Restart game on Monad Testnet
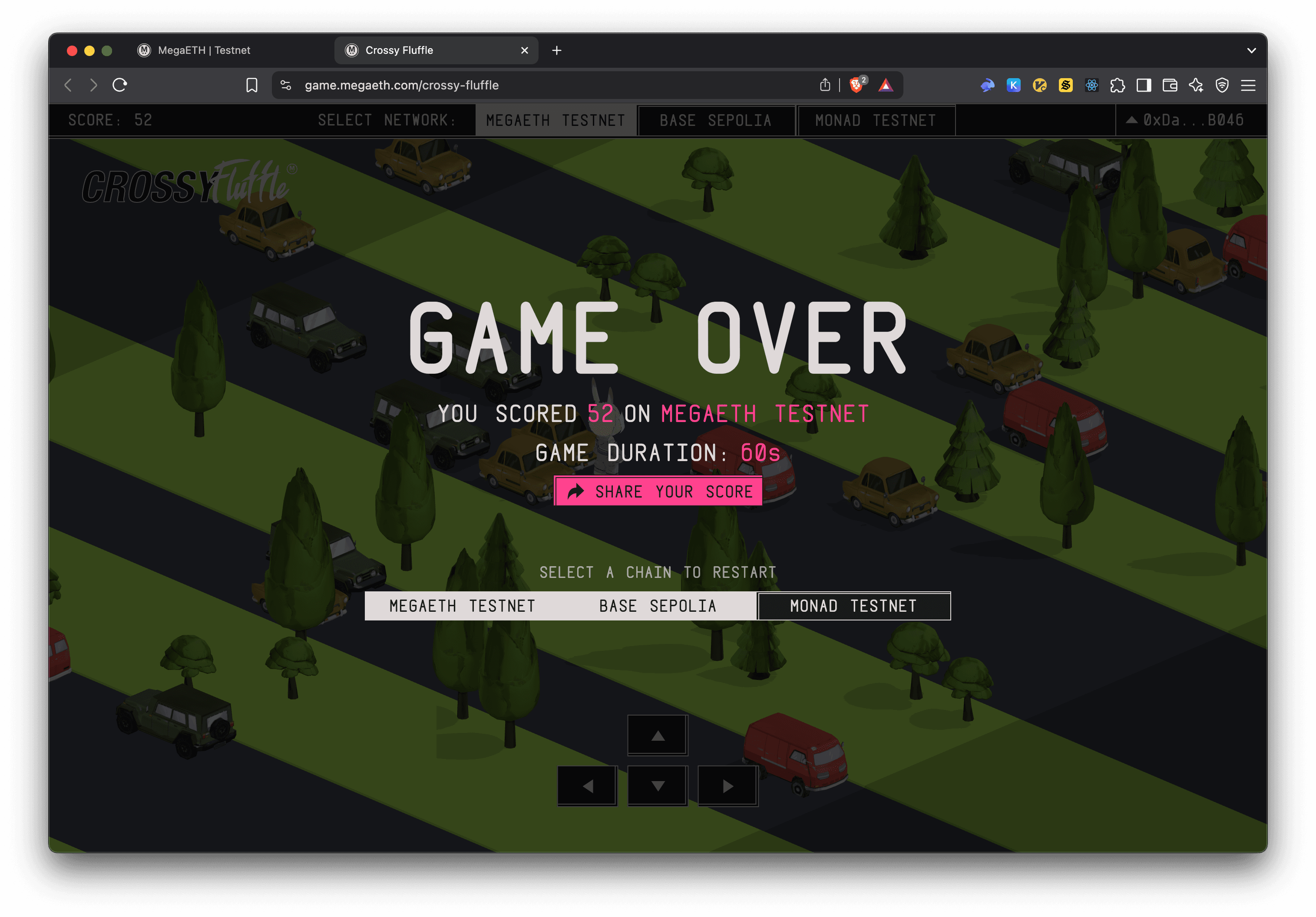Image resolution: width=1316 pixels, height=917 pixels. tap(854, 606)
